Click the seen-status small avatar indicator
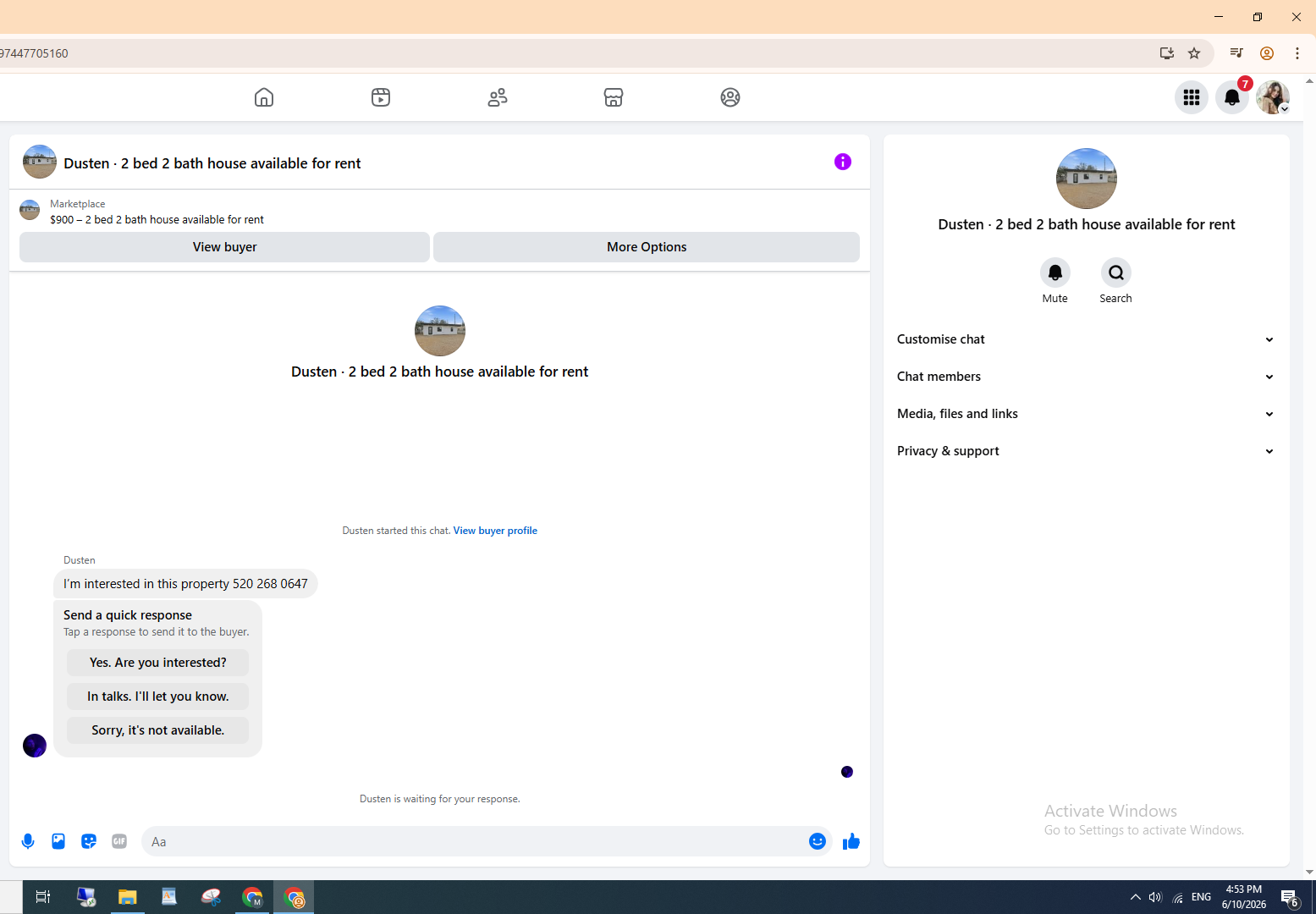Viewport: 1316px width, 914px height. [x=847, y=772]
